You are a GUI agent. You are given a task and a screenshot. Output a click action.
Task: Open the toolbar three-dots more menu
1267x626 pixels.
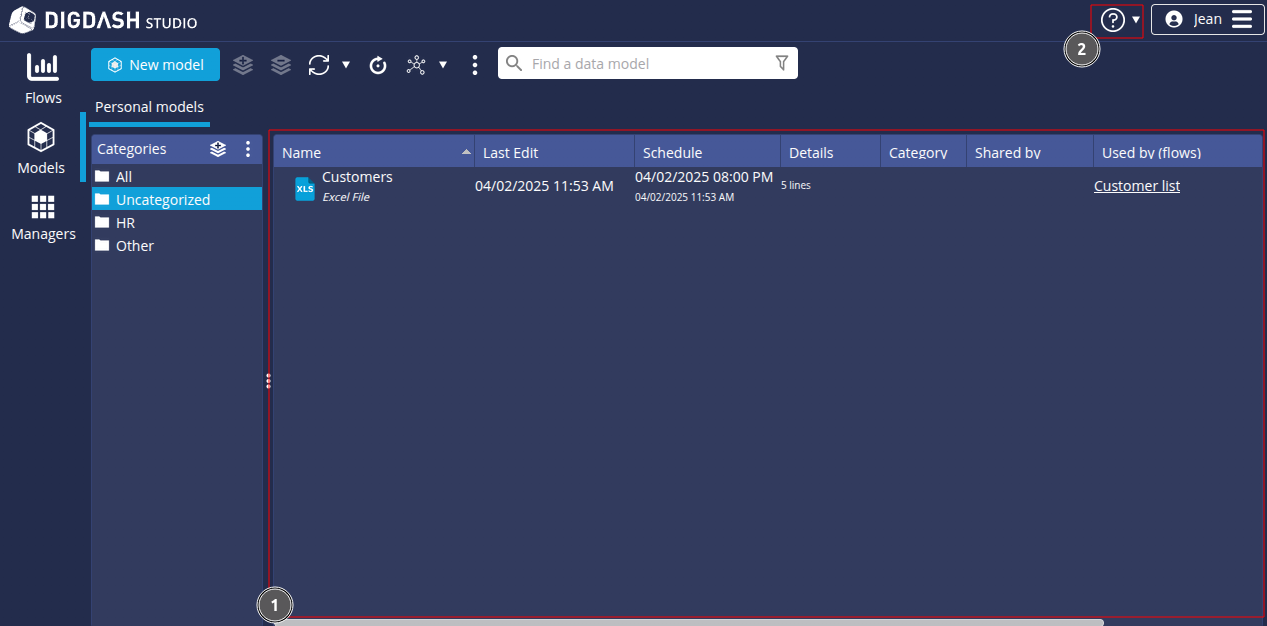pyautogui.click(x=475, y=65)
